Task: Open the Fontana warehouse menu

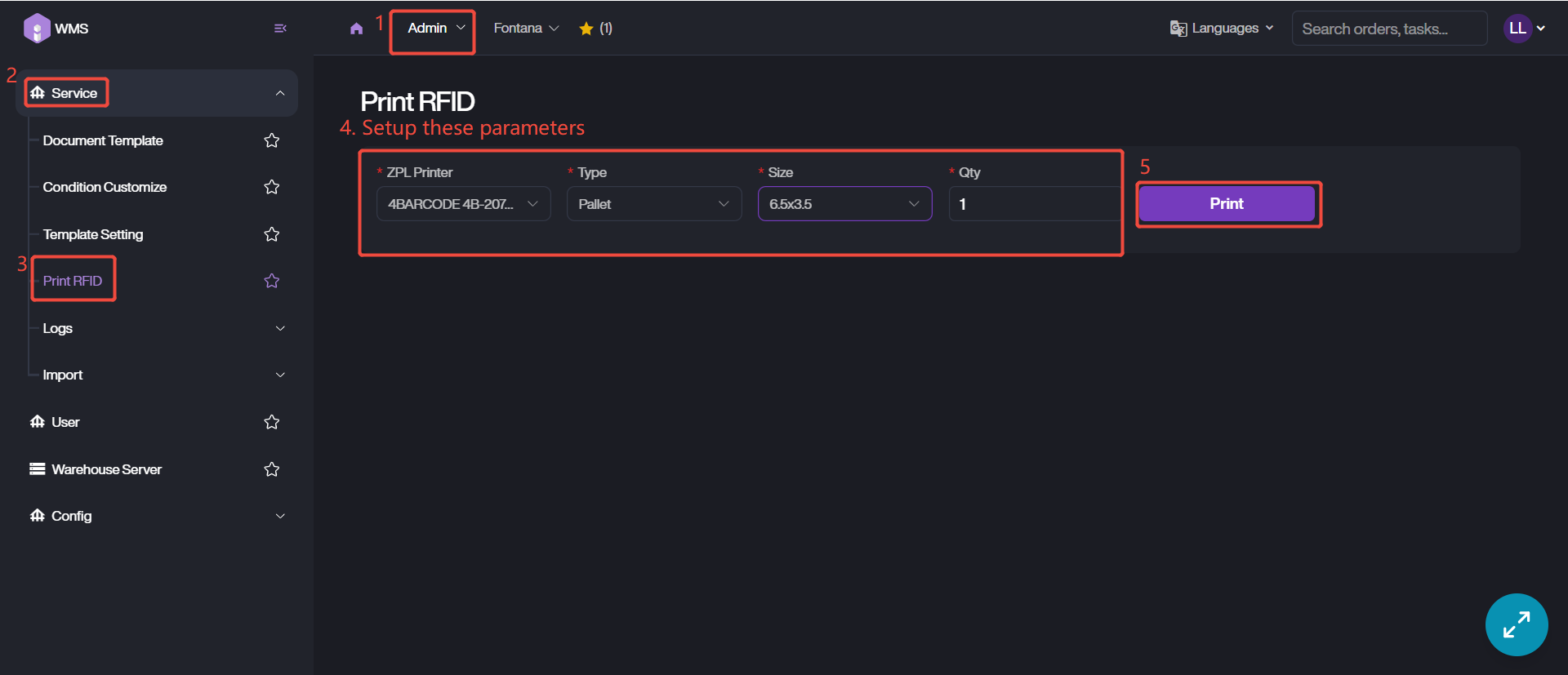Action: [x=526, y=29]
